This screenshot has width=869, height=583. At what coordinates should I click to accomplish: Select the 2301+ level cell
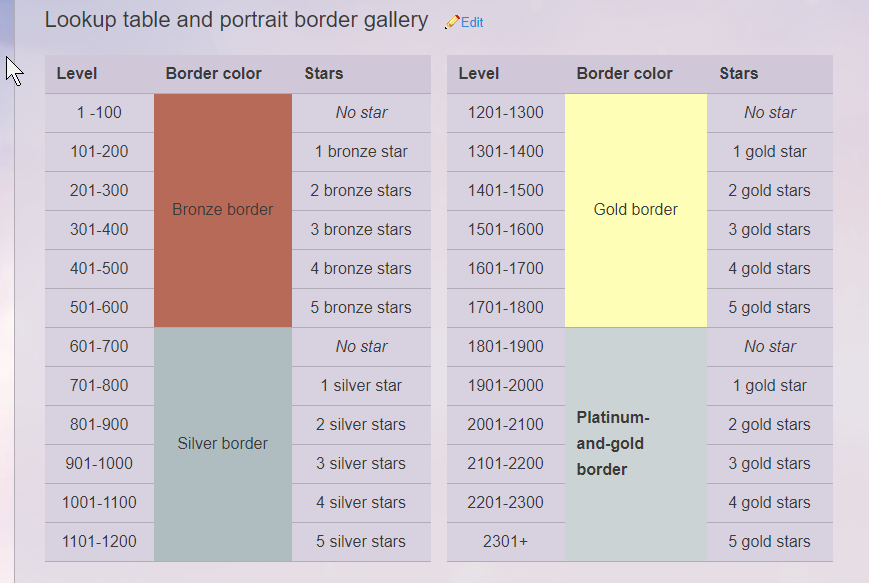pyautogui.click(x=505, y=542)
